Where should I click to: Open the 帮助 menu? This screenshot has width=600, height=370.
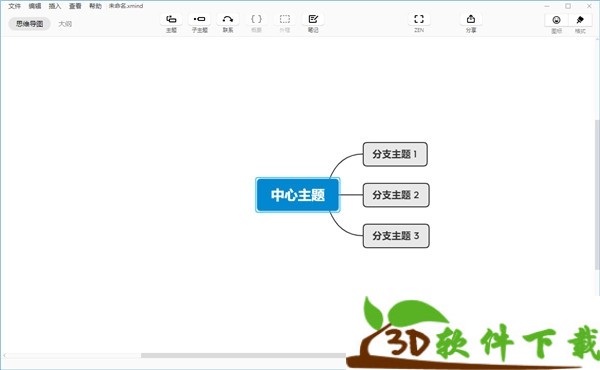pos(95,6)
